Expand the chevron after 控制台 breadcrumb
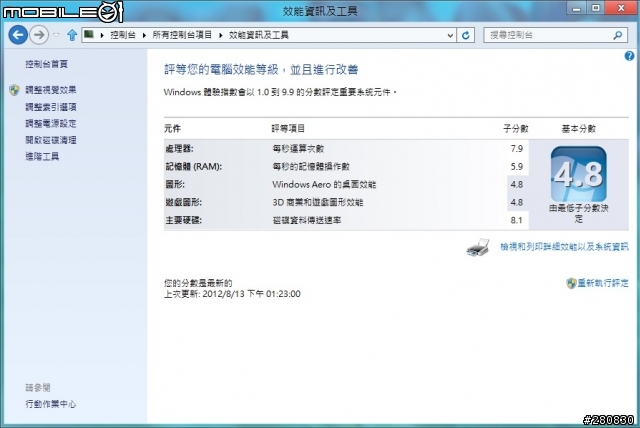Viewport: 640px width, 428px height. (144, 35)
